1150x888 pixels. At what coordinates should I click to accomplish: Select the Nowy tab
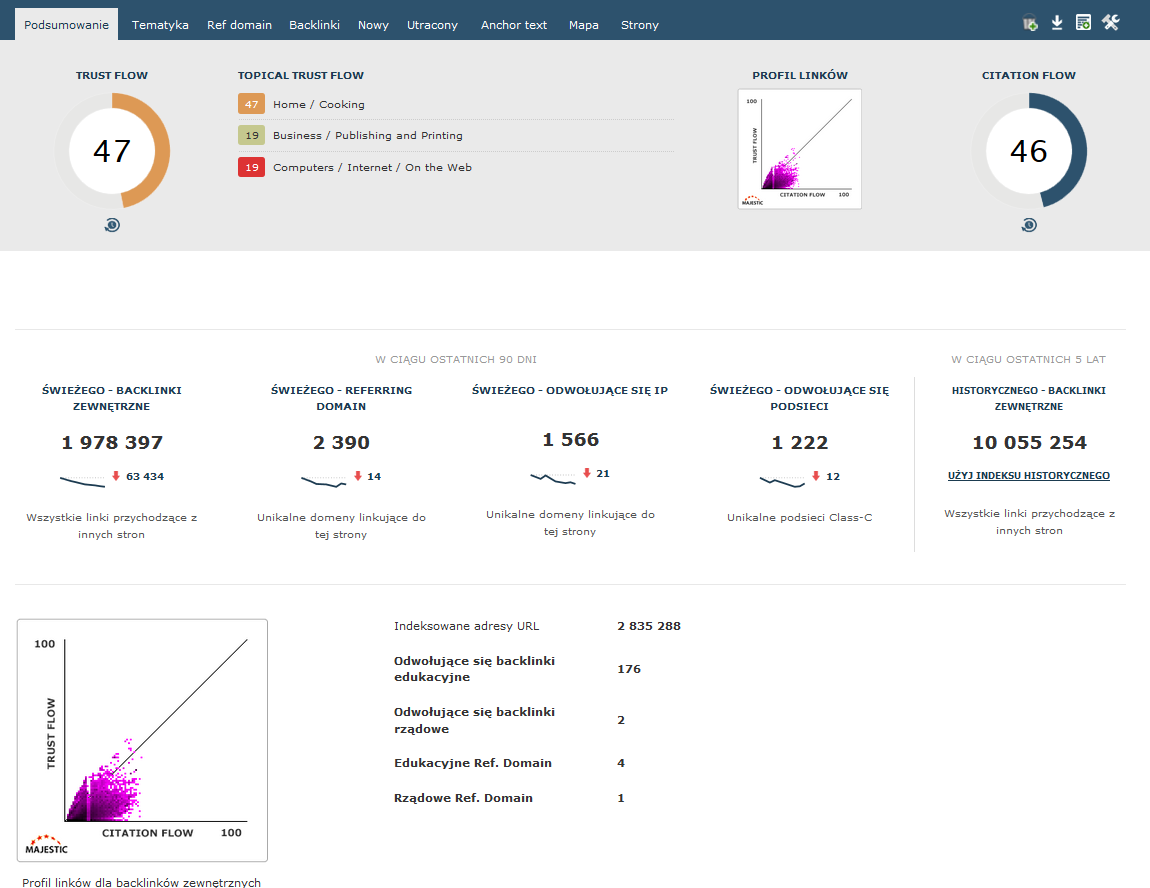[x=373, y=25]
